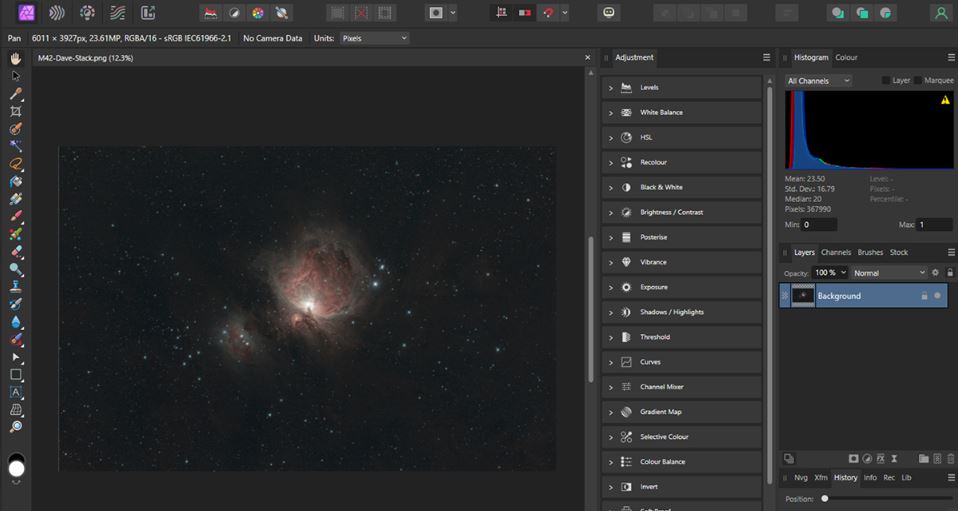Switch to the Tone Mapping persona

point(117,12)
